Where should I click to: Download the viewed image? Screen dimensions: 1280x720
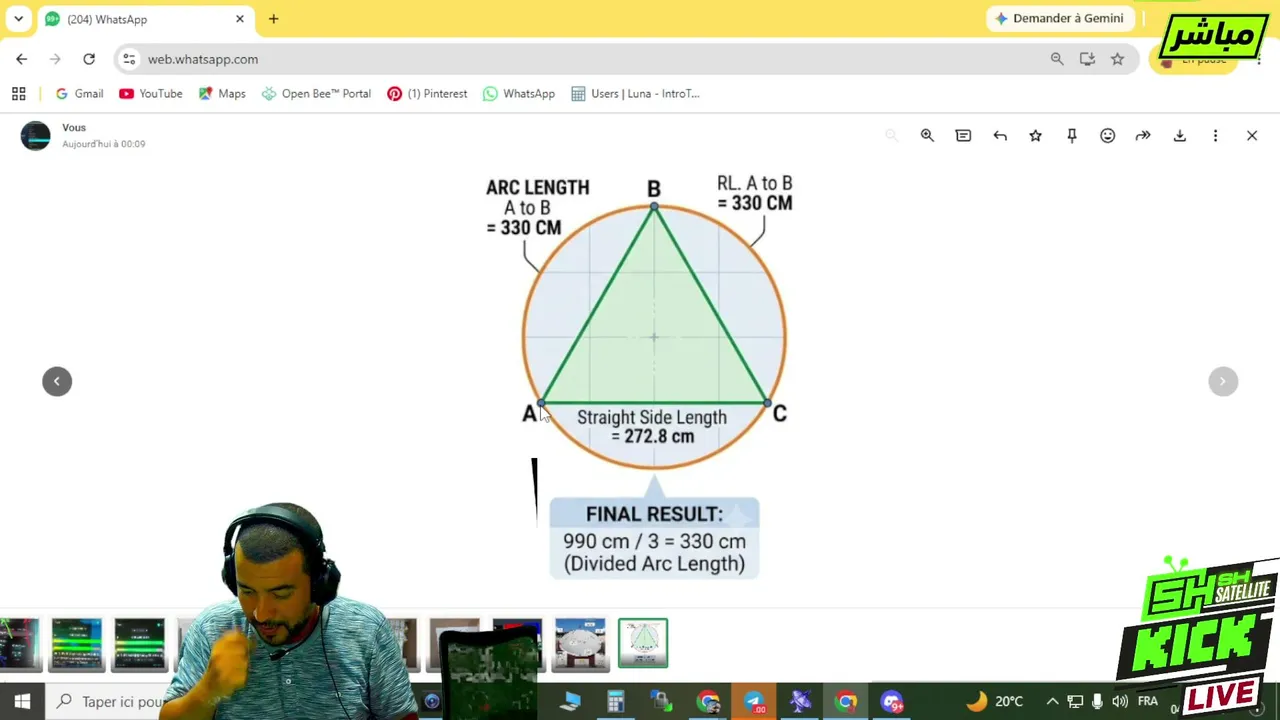click(1180, 136)
